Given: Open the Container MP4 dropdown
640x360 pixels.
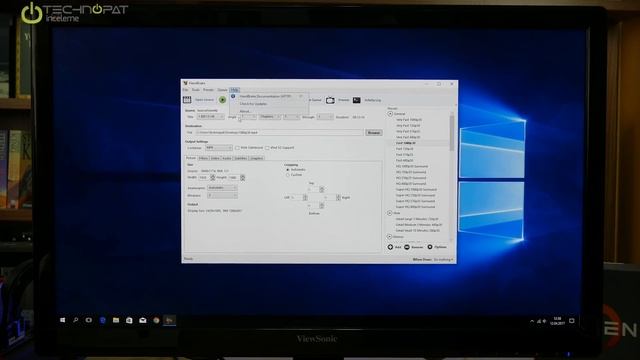Looking at the screenshot, I should pyautogui.click(x=219, y=148).
